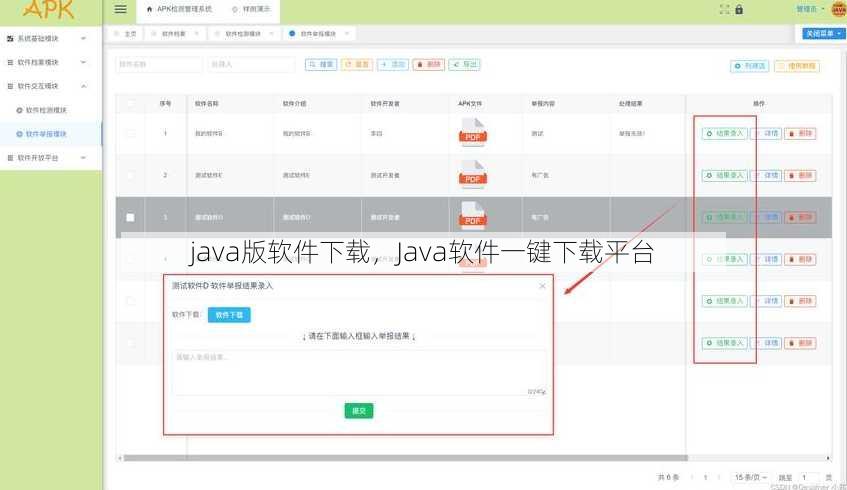Viewport: 847px width, 490px height.
Task: Expand 软件开放平台 in the sidebar
Action: pyautogui.click(x=51, y=158)
